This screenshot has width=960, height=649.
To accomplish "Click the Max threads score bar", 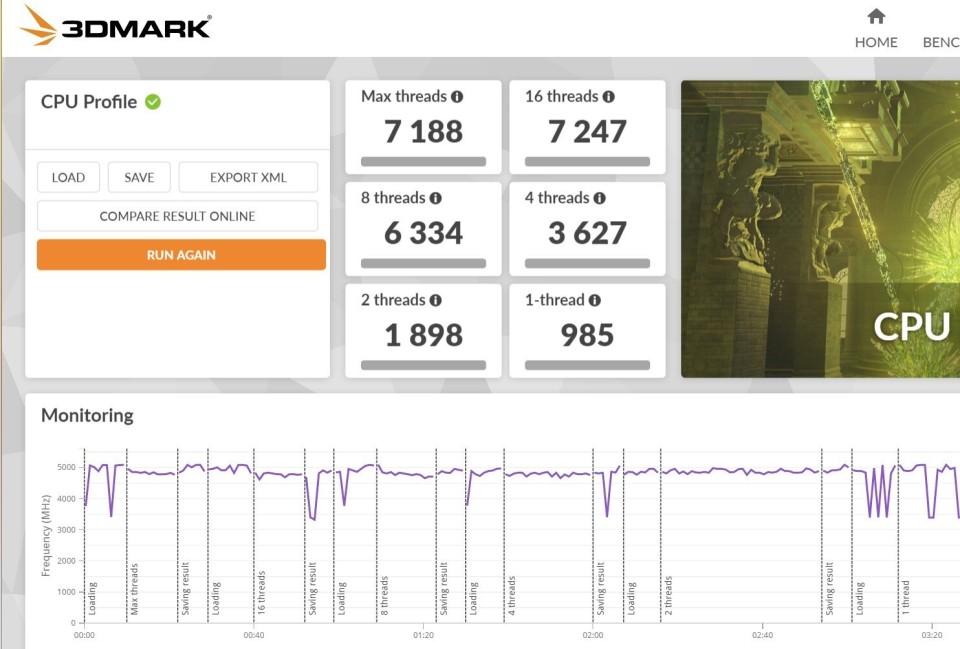I will (423, 162).
